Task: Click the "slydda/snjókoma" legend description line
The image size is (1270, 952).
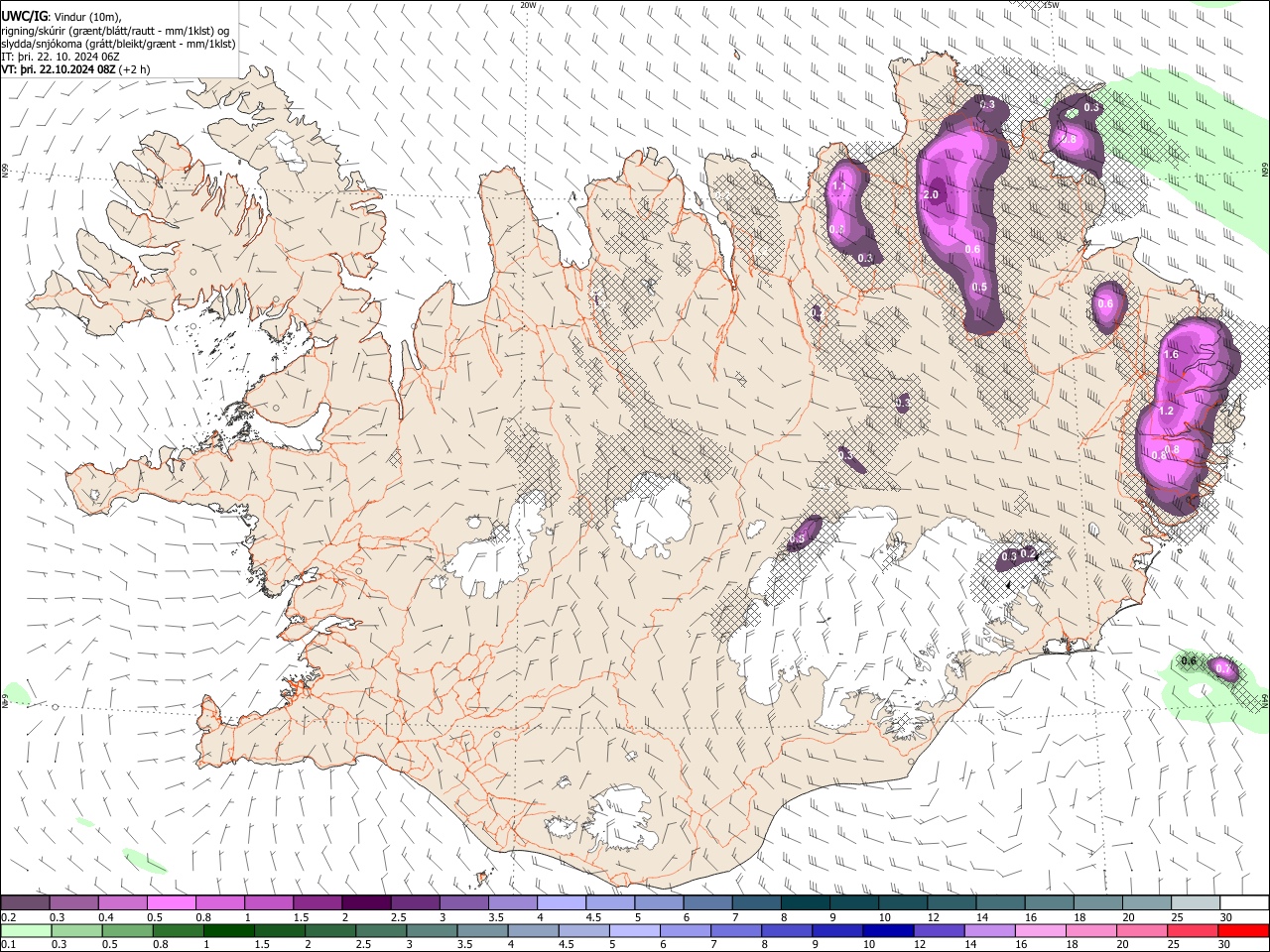Action: tap(118, 44)
